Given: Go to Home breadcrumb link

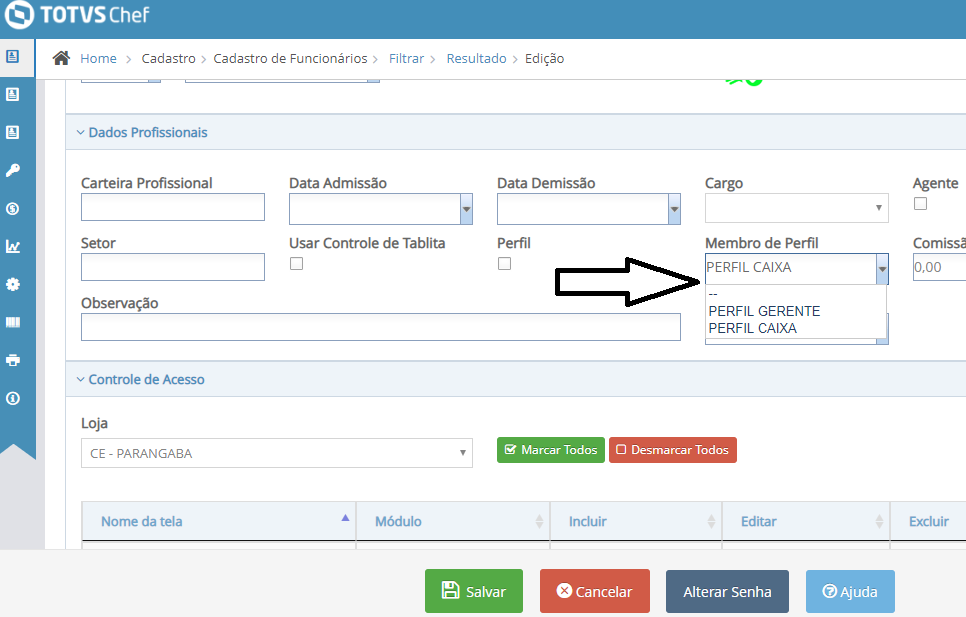Looking at the screenshot, I should tap(99, 58).
